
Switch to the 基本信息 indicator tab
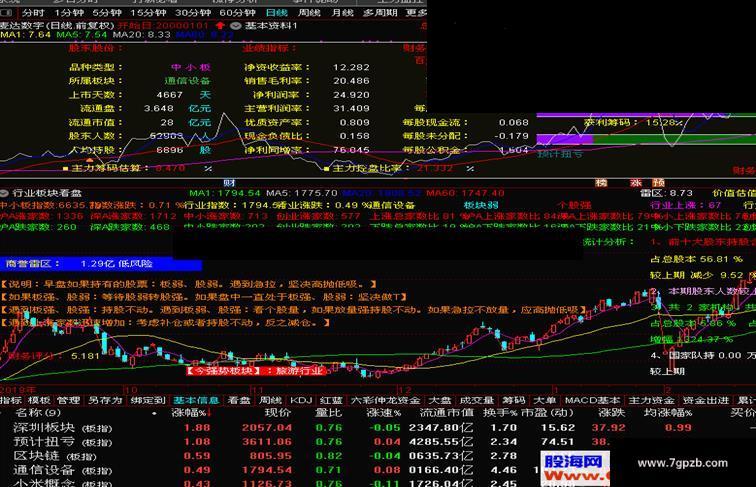point(196,400)
